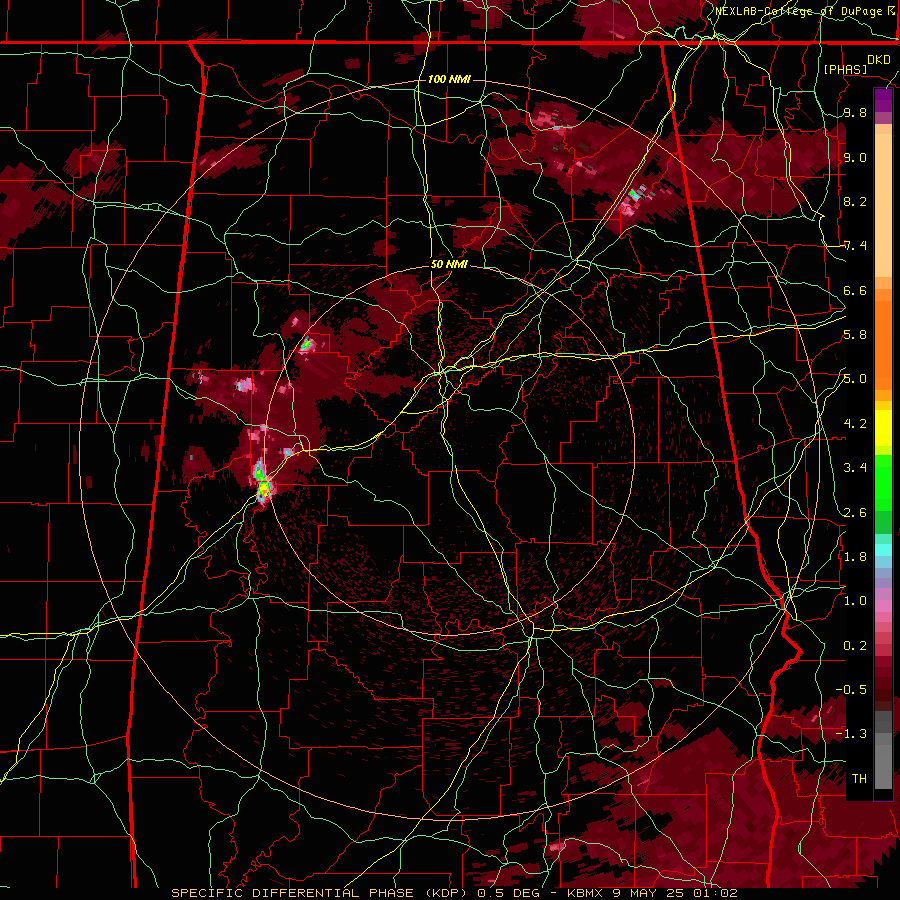This screenshot has height=900, width=900.
Task: Click the 5.8 scale value
Action: point(855,335)
